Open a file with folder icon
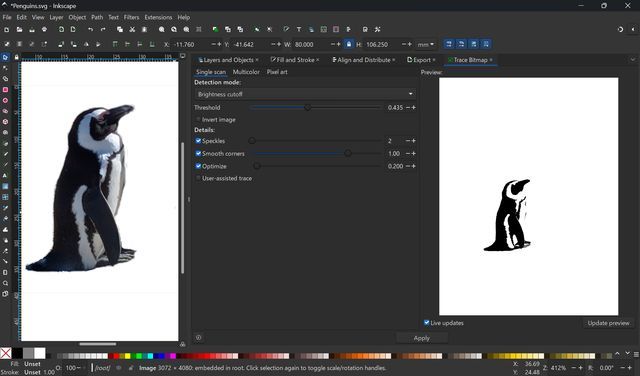Image resolution: width=640 pixels, height=376 pixels. pos(19,29)
